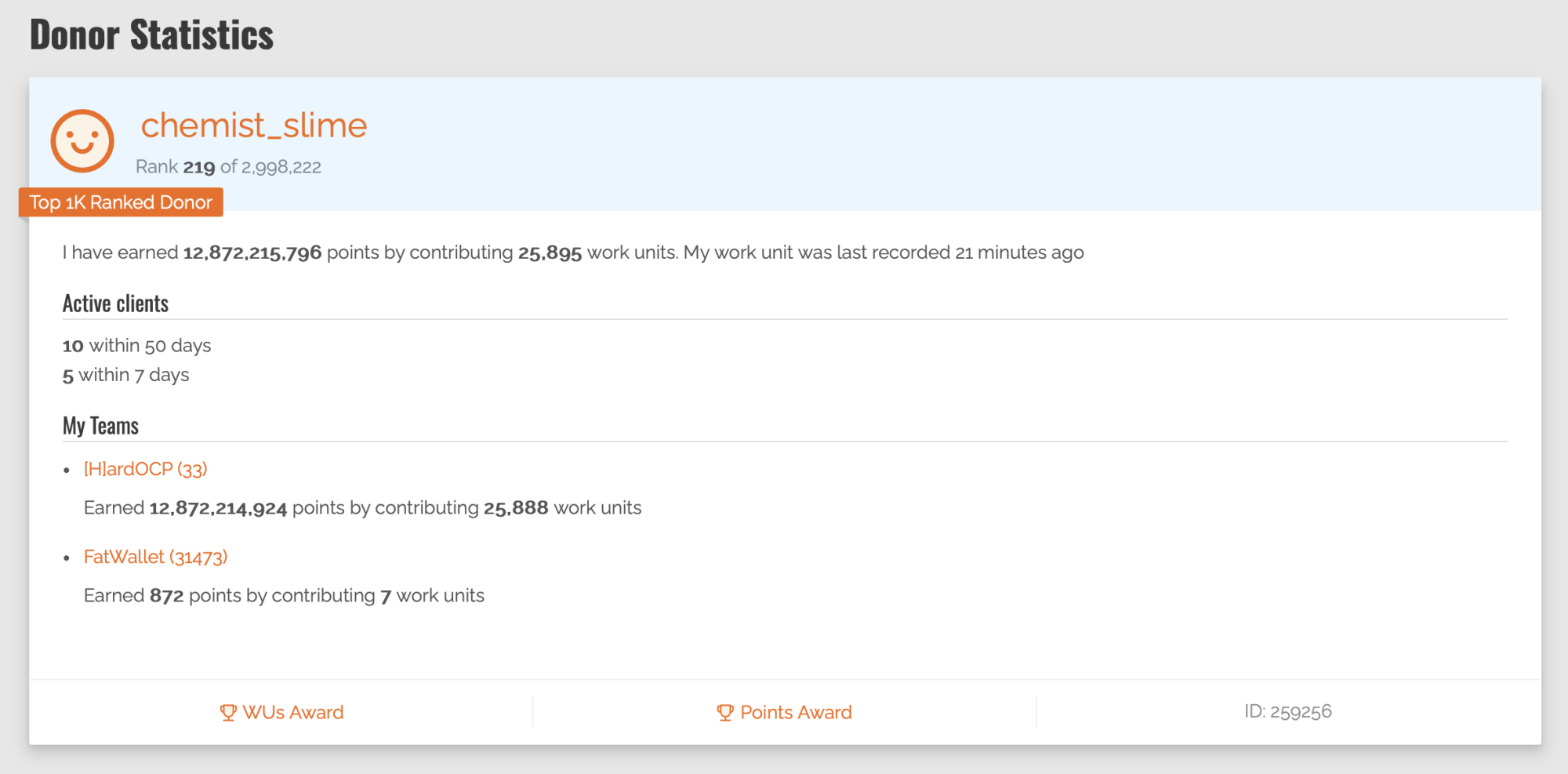Click the Rank 219 of 2,998,222 text
Viewport: 1568px width, 774px height.
point(228,167)
